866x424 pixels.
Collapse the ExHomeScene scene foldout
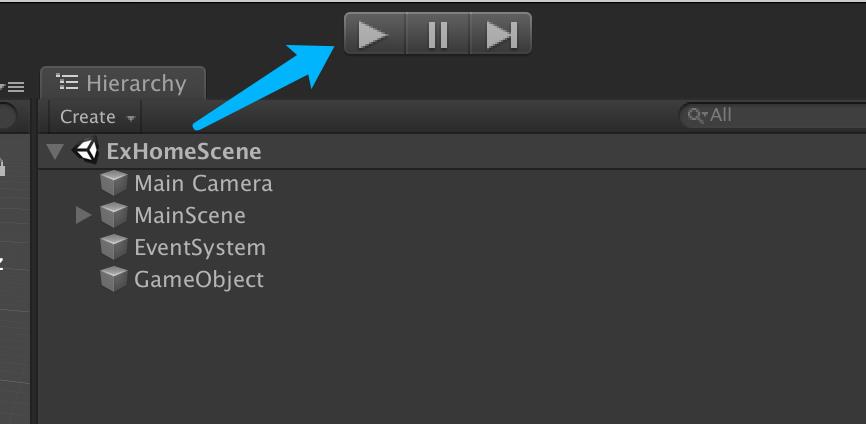tap(55, 151)
